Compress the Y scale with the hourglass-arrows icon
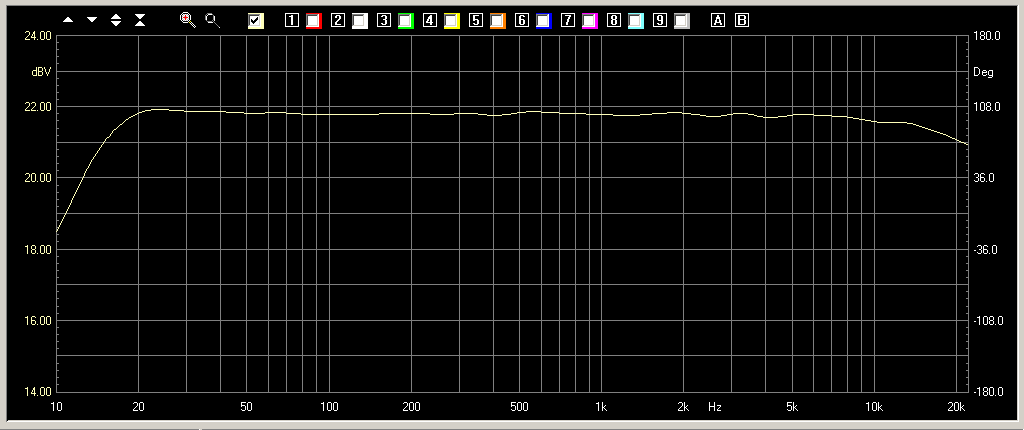 point(140,20)
